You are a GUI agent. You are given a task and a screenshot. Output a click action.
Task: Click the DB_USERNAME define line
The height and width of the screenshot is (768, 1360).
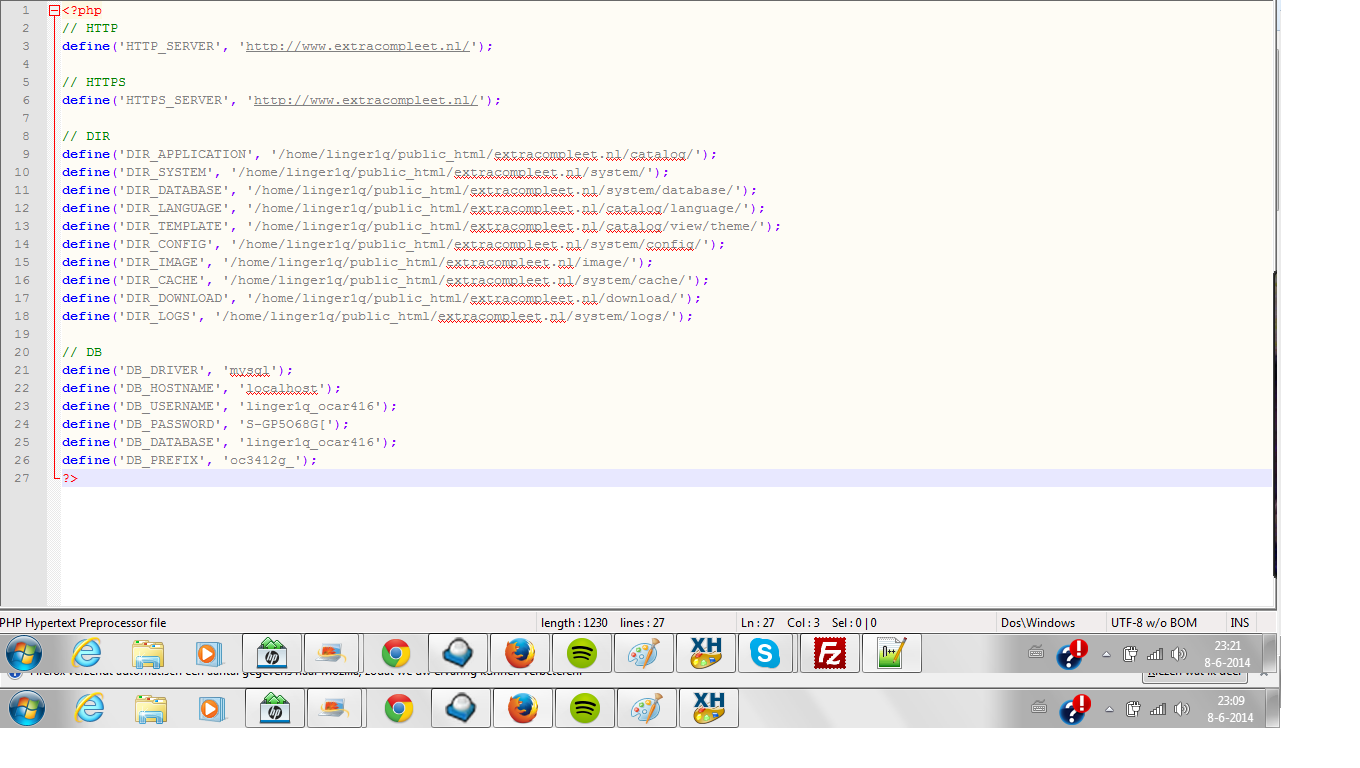click(230, 406)
